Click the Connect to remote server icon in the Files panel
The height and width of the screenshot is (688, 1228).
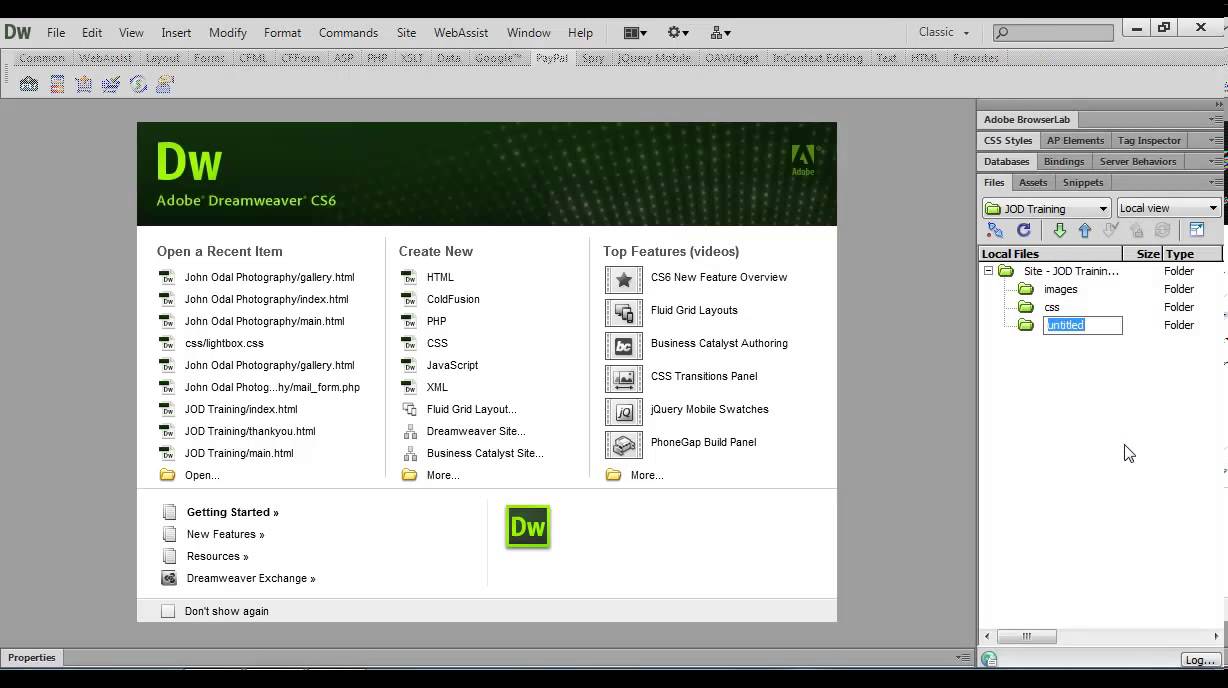995,230
